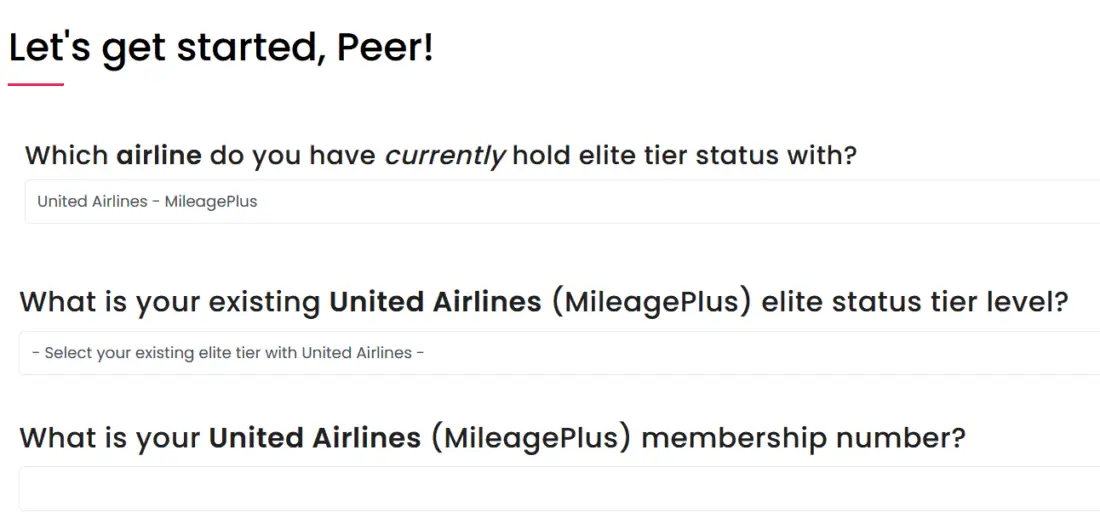Click bold "United Airlines" in tier level question
This screenshot has width=1100, height=524.
click(435, 302)
